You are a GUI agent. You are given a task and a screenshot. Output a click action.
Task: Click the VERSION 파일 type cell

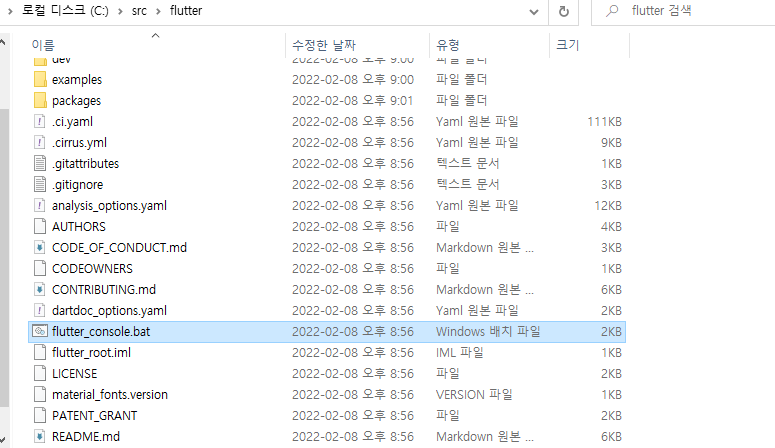coord(474,395)
